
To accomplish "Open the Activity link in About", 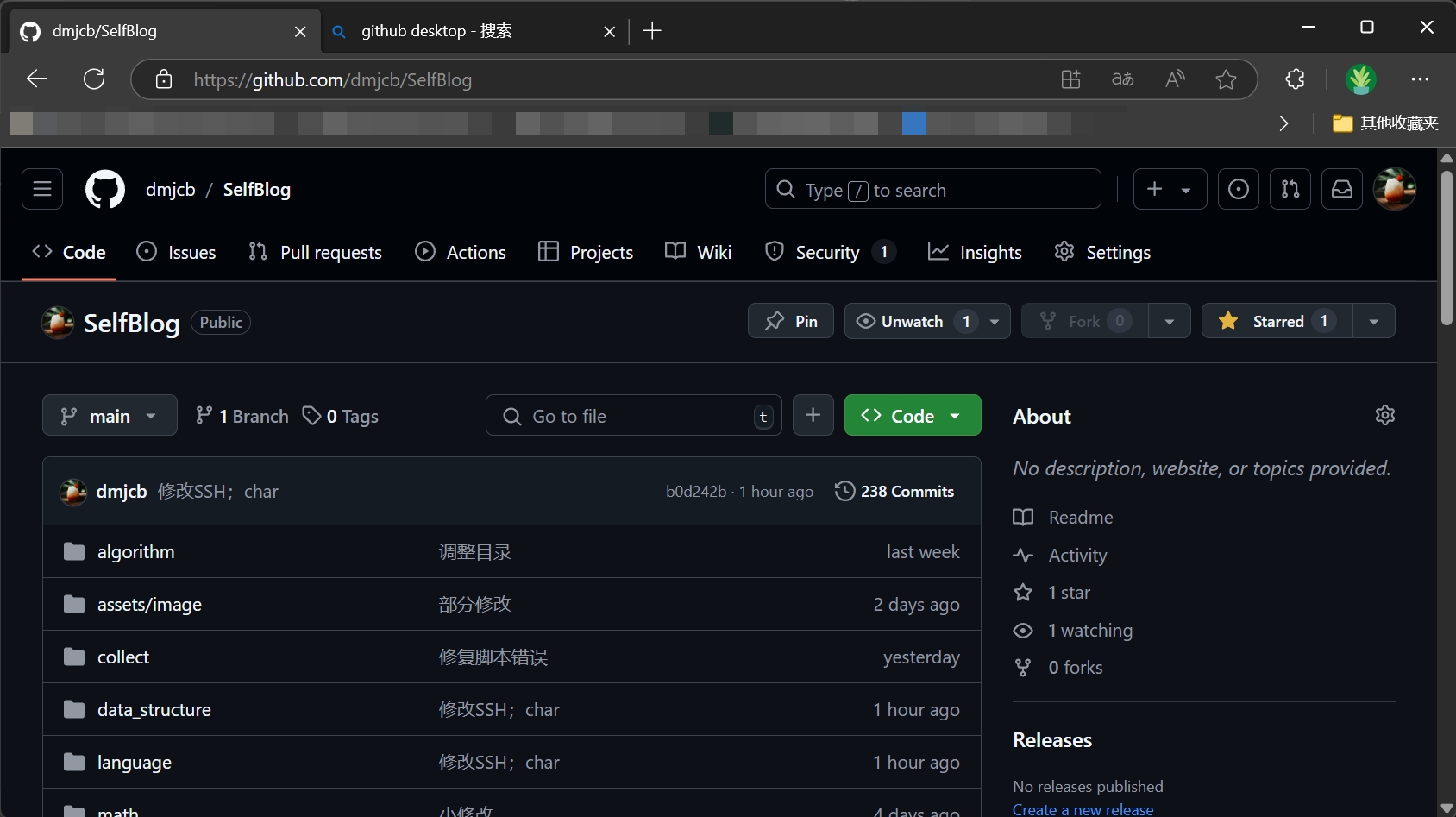I will 1060,555.
